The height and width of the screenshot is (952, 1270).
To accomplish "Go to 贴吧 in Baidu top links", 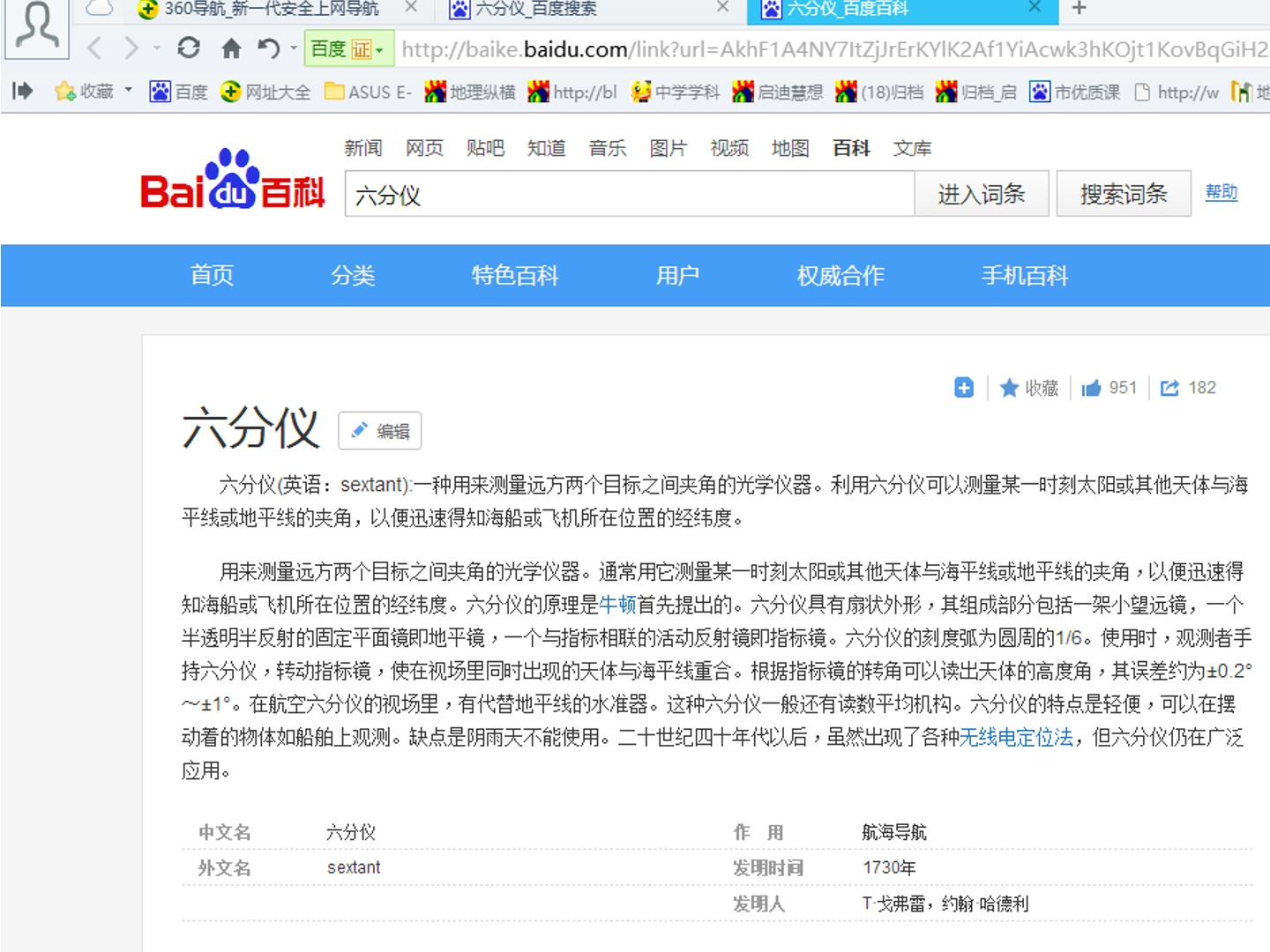I will 485,148.
